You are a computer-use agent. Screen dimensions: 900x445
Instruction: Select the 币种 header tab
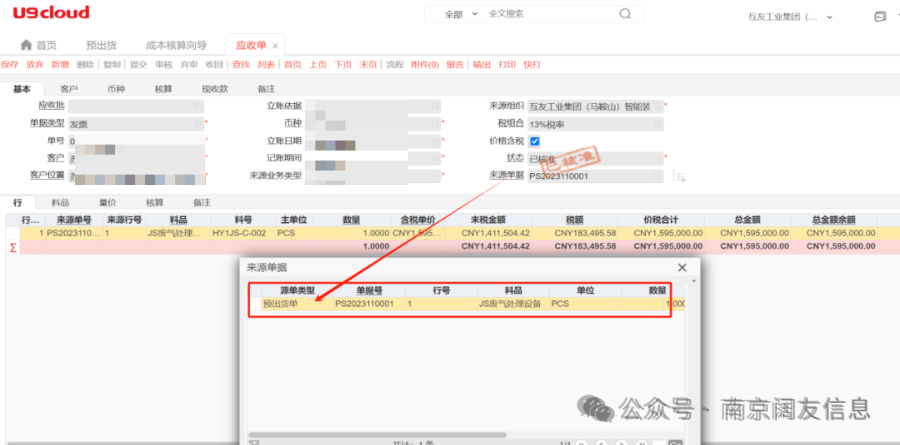tap(116, 89)
